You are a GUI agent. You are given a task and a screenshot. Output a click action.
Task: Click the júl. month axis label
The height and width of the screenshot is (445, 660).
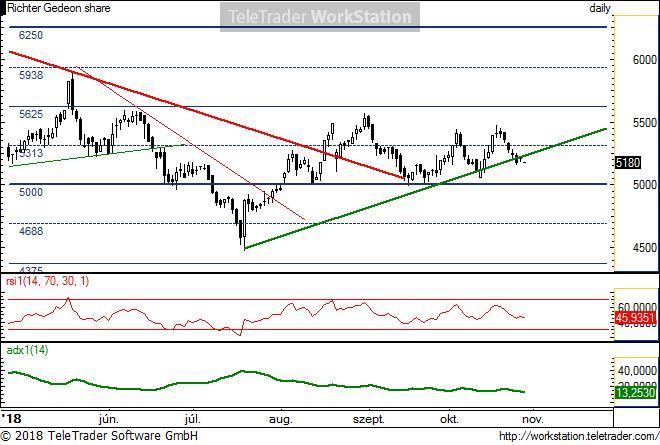pyautogui.click(x=192, y=419)
